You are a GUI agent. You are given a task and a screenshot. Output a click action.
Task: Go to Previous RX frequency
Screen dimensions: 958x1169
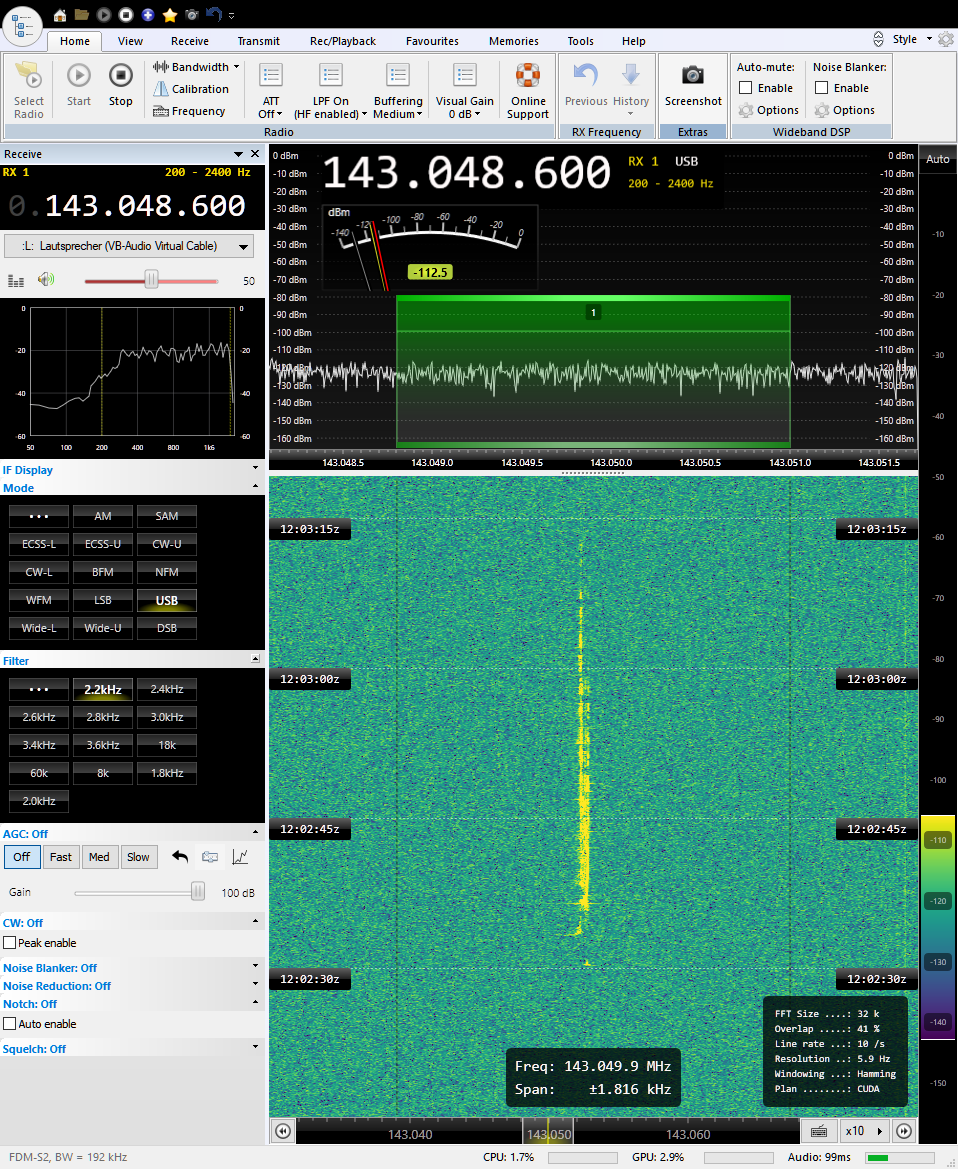586,86
